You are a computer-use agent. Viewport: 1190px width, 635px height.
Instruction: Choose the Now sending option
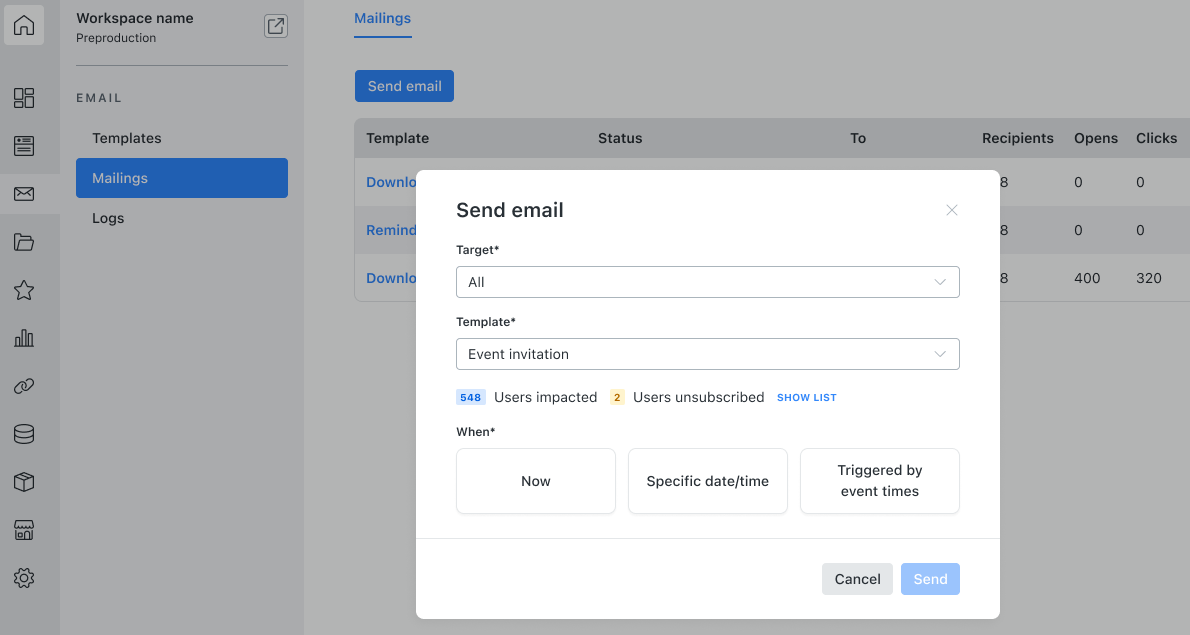click(x=536, y=481)
